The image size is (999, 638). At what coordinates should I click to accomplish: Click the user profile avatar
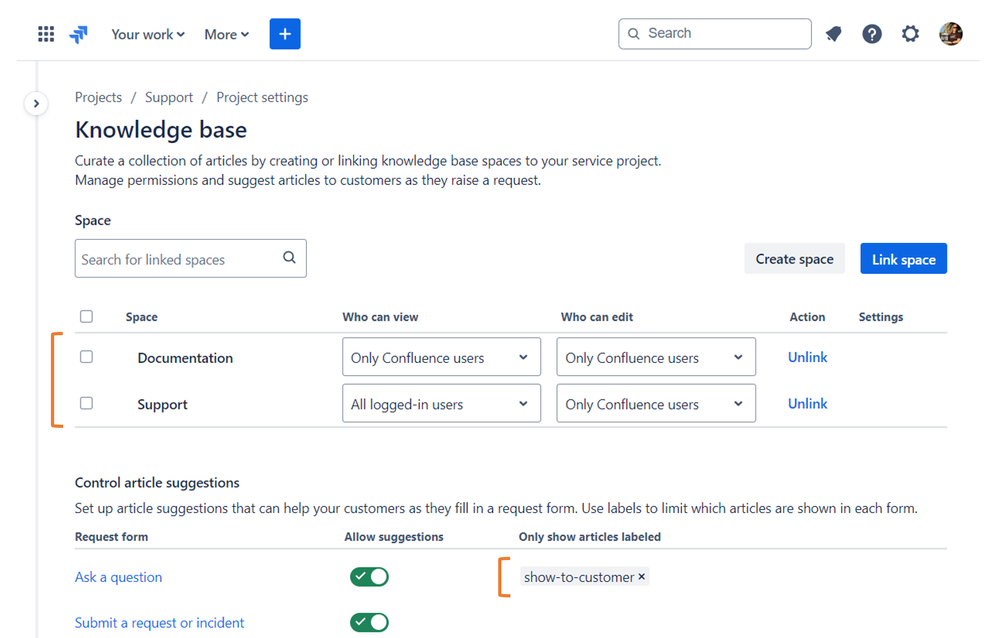951,34
